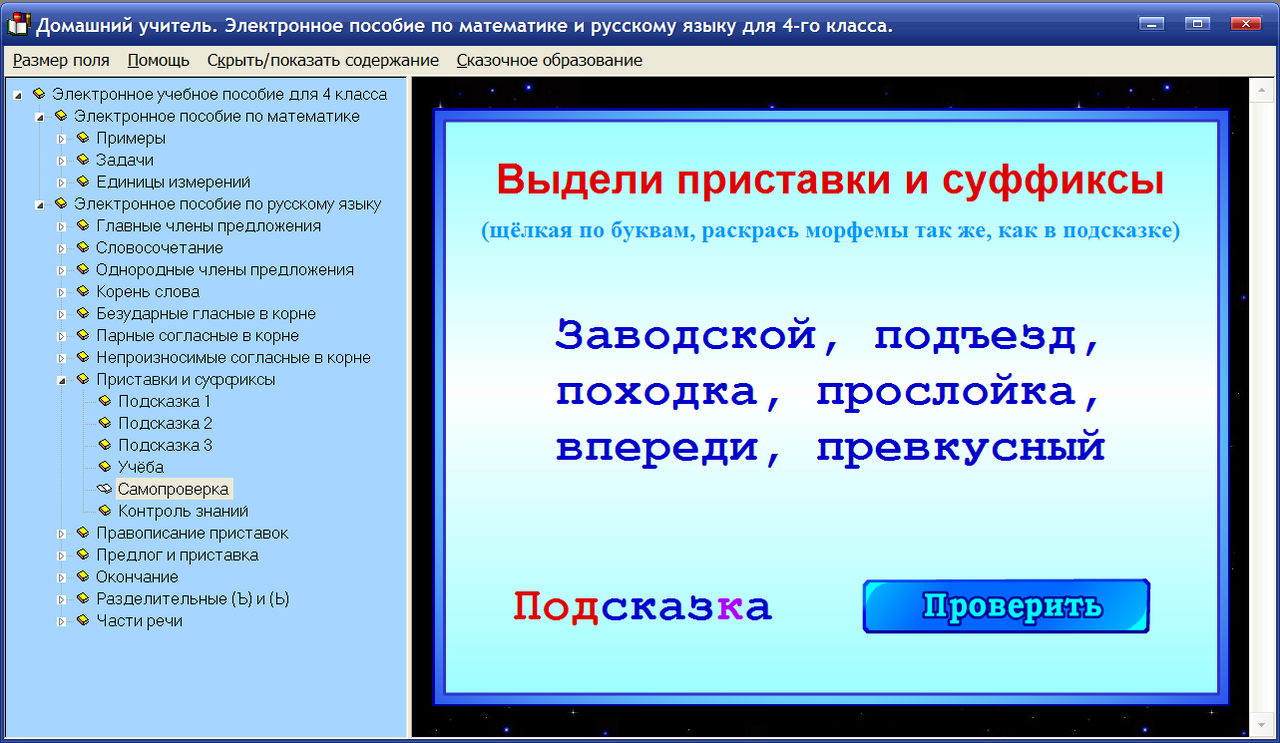Screen dimensions: 1280x743
Task: Expand the Разделительные (Ъ) и (Ь) node
Action: (x=62, y=599)
